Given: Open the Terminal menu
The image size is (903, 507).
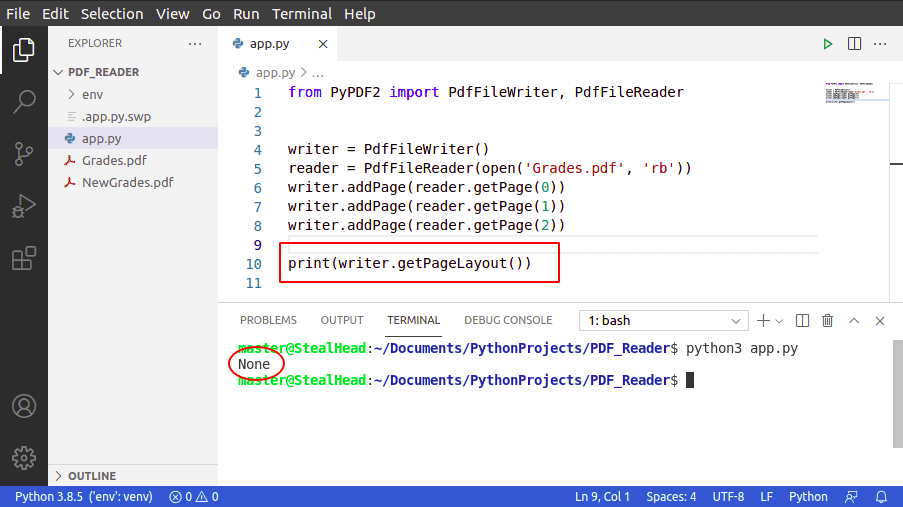Looking at the screenshot, I should 302,13.
